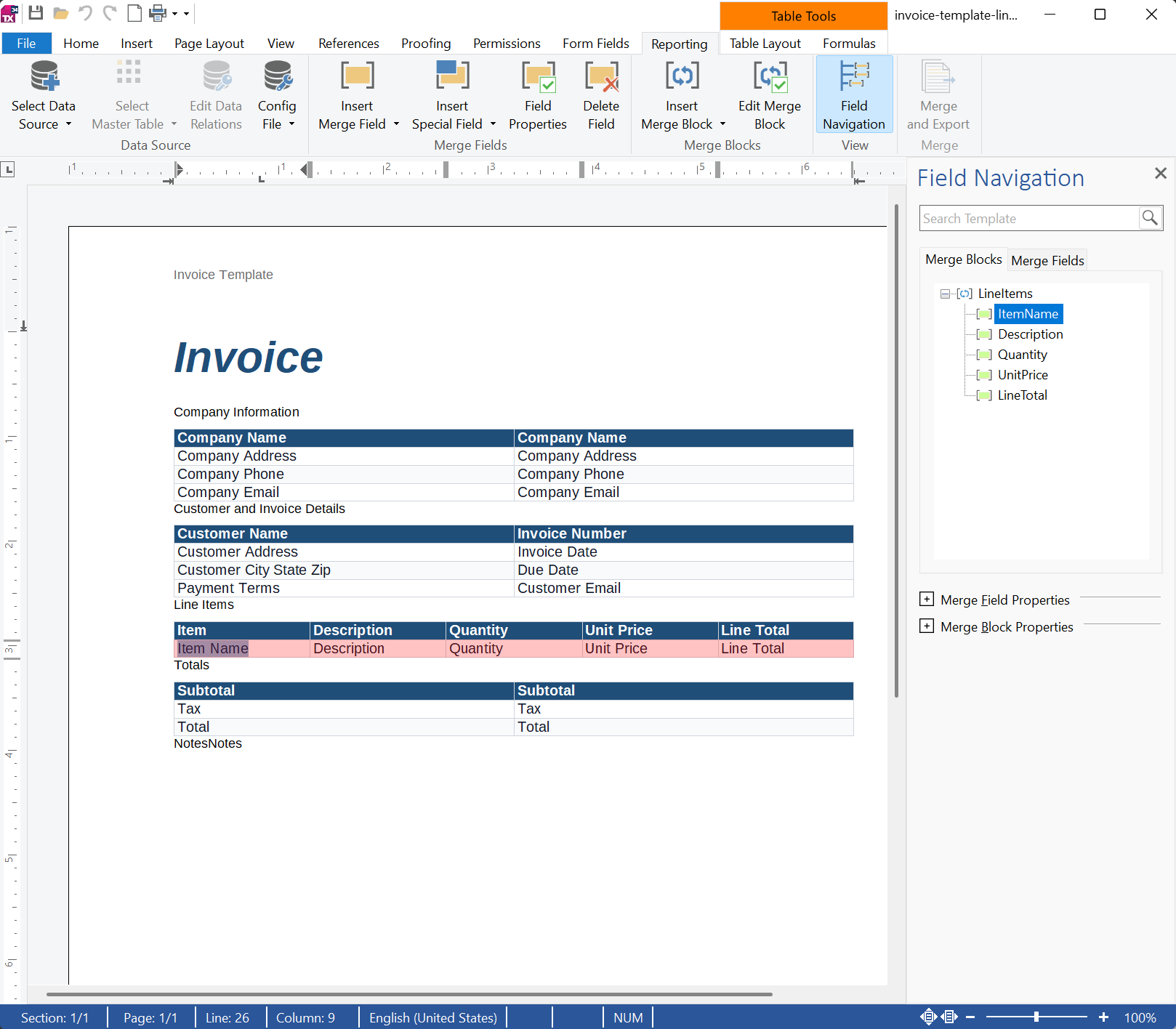Select the LineTotal field in the tree
The image size is (1176, 1029).
pos(1022,395)
